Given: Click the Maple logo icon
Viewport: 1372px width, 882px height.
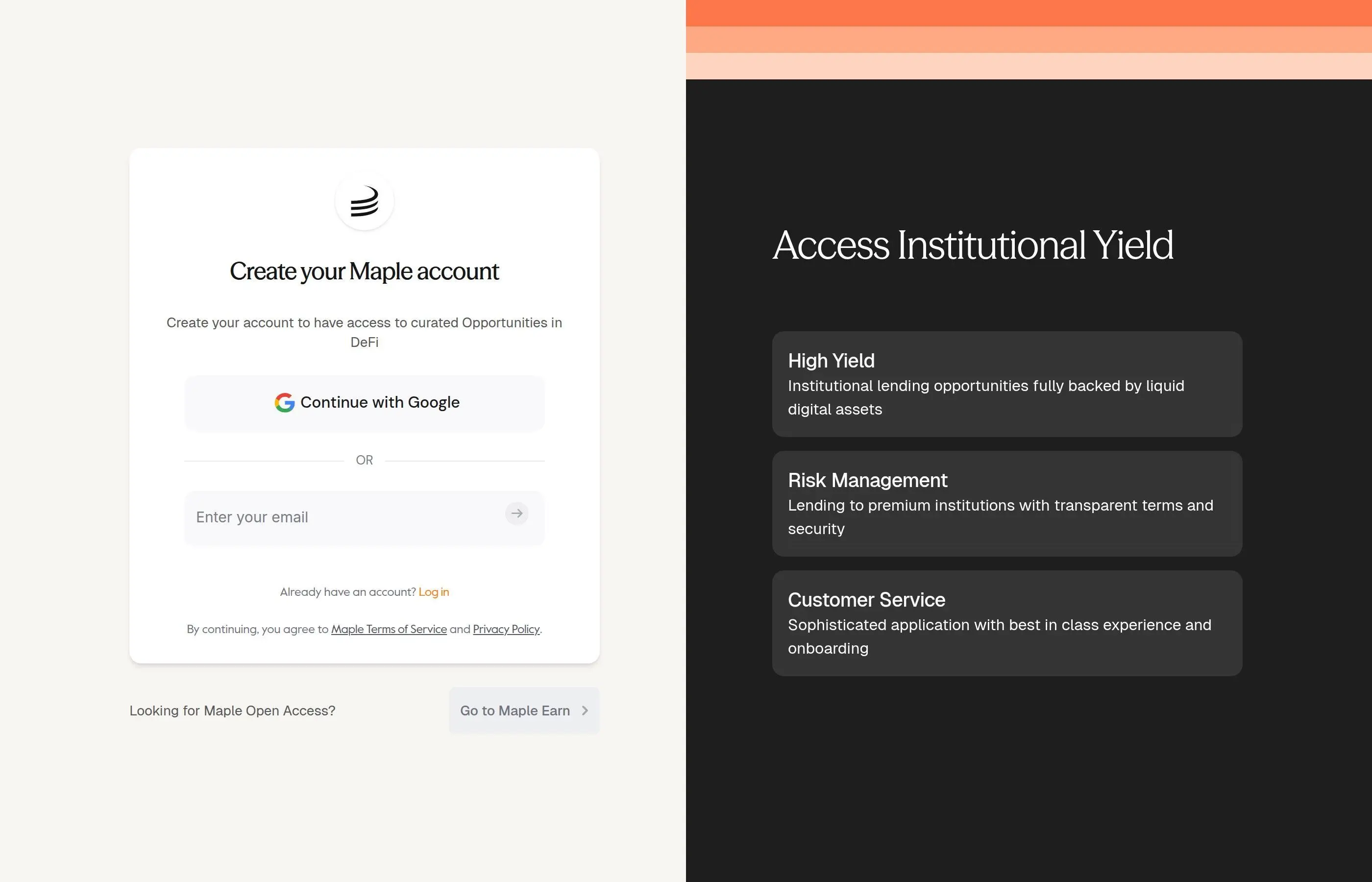Looking at the screenshot, I should [364, 201].
